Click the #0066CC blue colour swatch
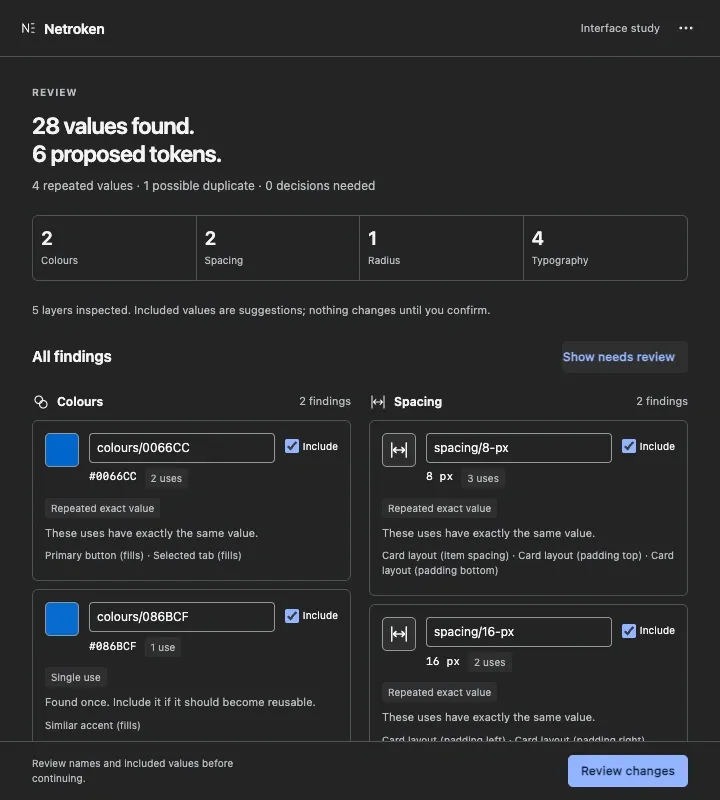Viewport: 720px width, 800px height. click(x=62, y=450)
